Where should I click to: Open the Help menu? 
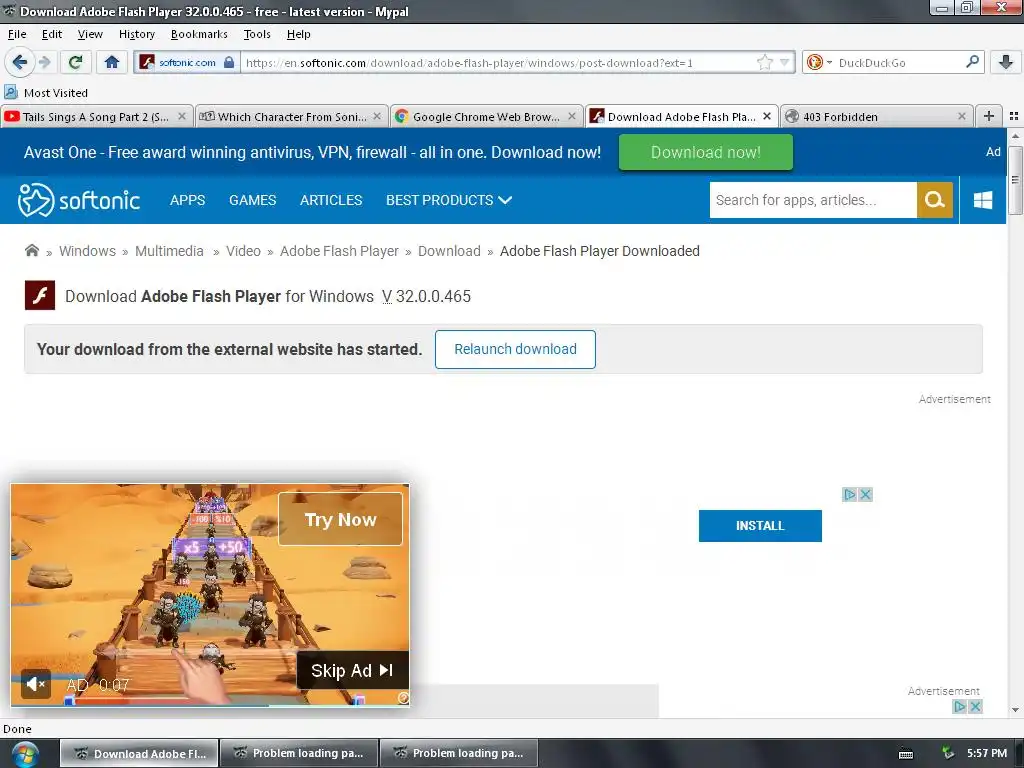click(x=298, y=34)
